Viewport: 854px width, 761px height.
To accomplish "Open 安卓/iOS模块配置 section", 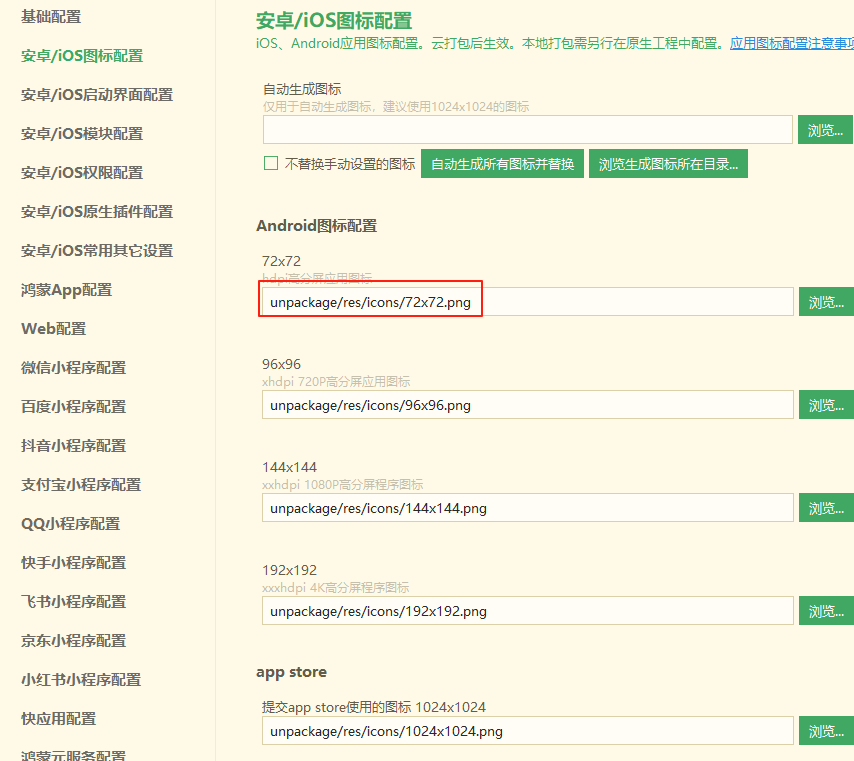I will pos(82,134).
